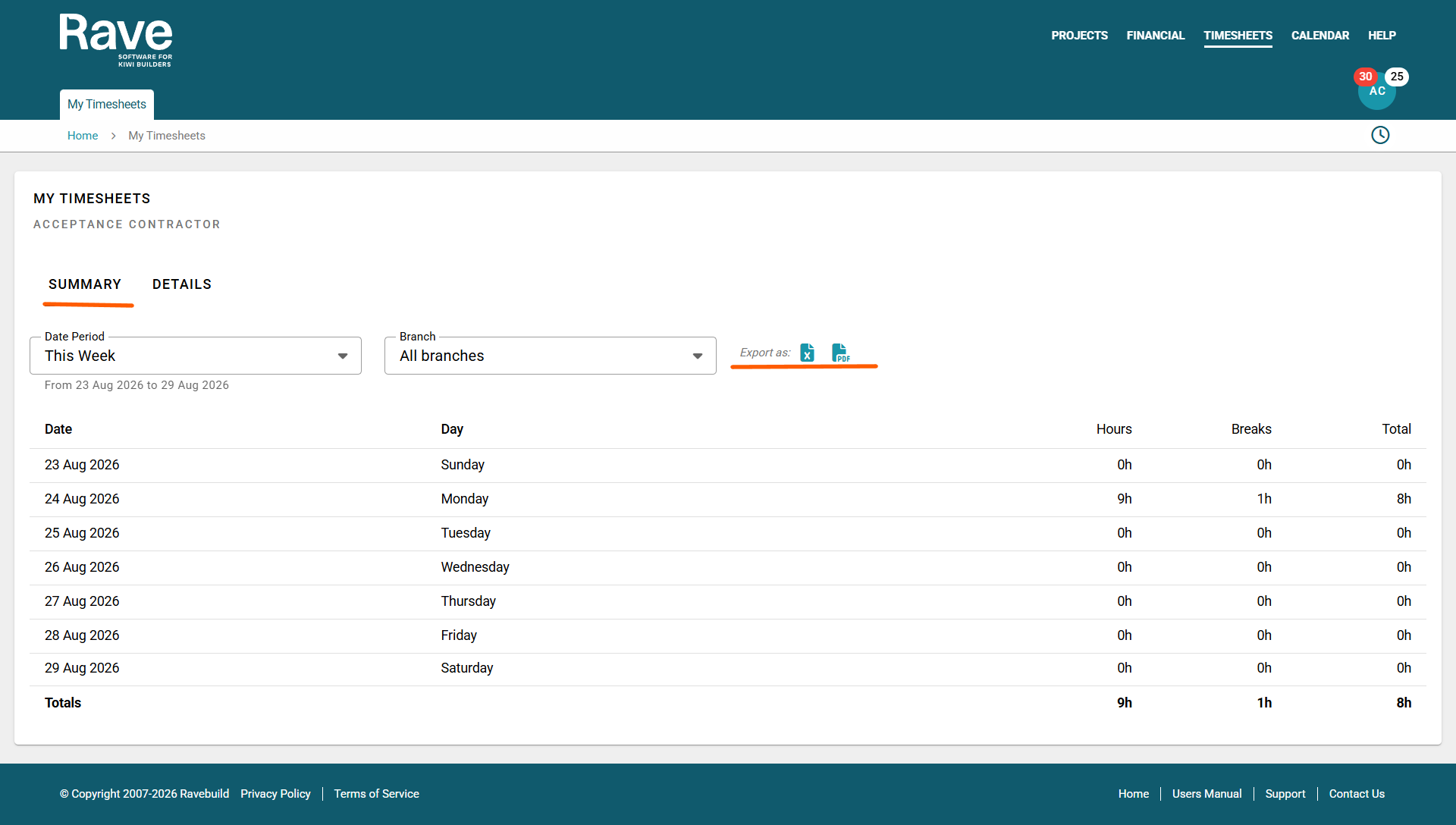Expand the Branch dropdown arrow
Image resolution: width=1456 pixels, height=825 pixels.
click(698, 356)
